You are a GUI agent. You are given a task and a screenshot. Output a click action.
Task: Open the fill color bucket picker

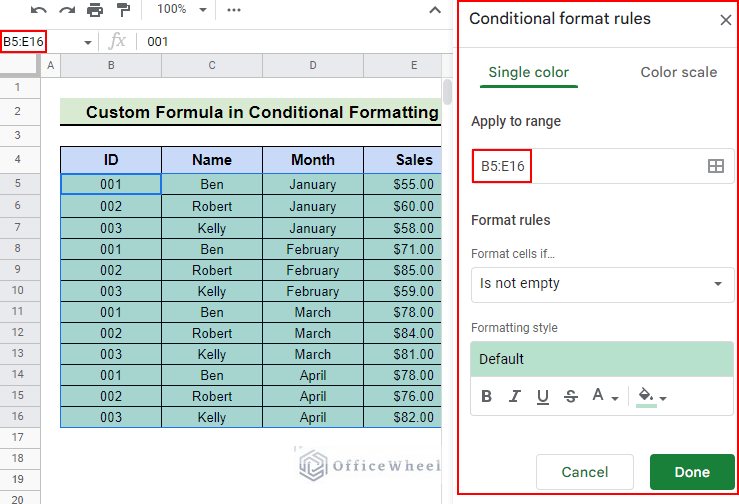point(651,397)
